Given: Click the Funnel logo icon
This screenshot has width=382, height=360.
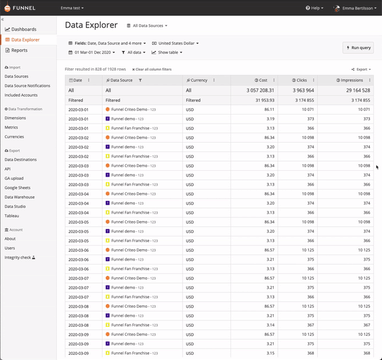Looking at the screenshot, I should click(7, 8).
